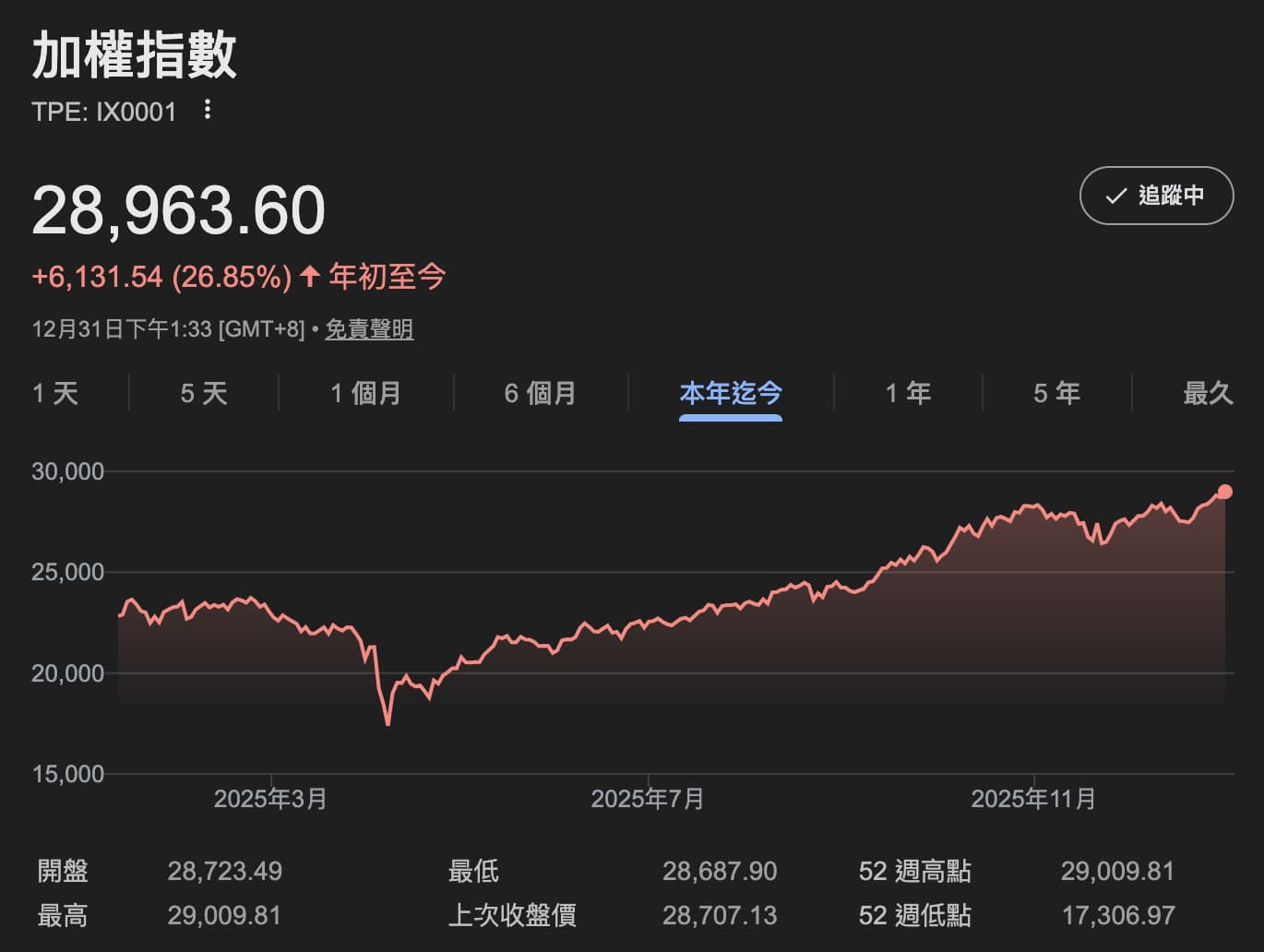Click the 加權指數 index title
The width and height of the screenshot is (1264, 952).
[x=135, y=55]
